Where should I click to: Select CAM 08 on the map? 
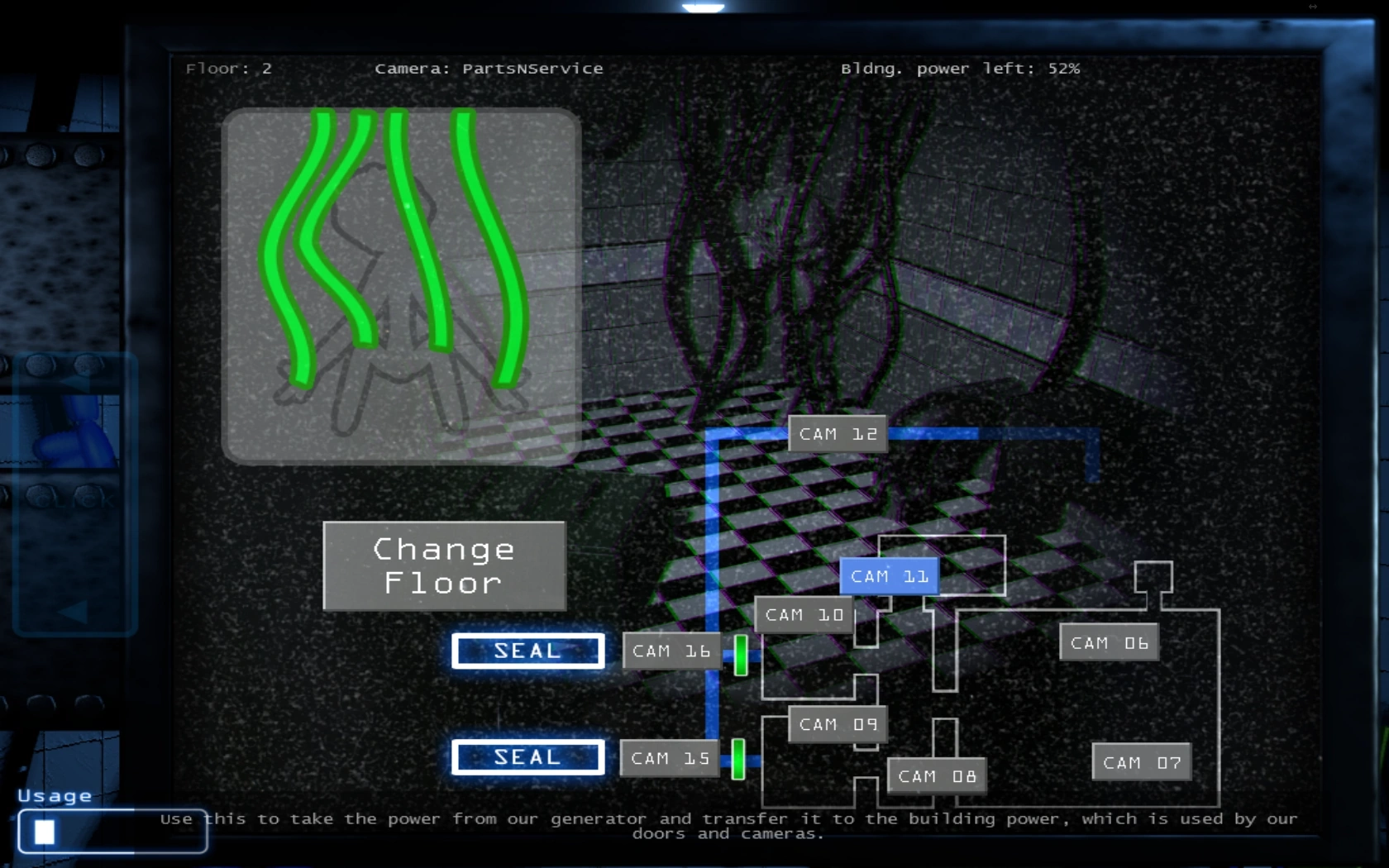[x=937, y=776]
